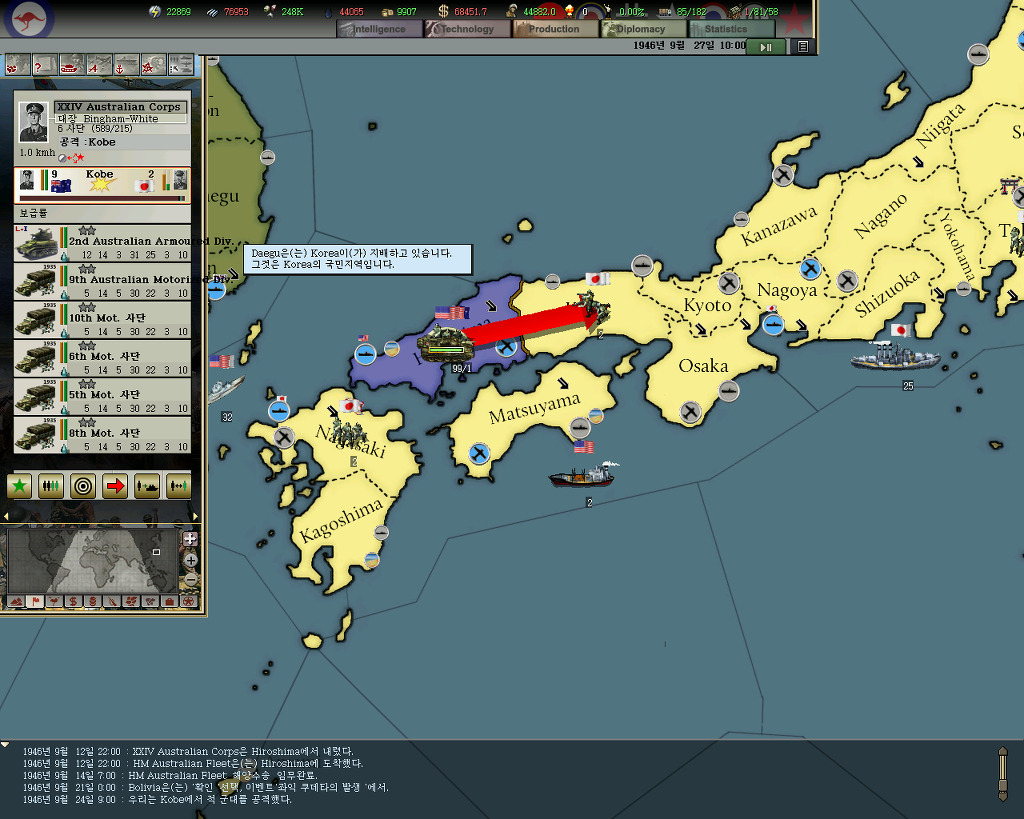Image resolution: width=1024 pixels, height=819 pixels.
Task: Select the 10th Mot. division row
Action: pyautogui.click(x=103, y=320)
